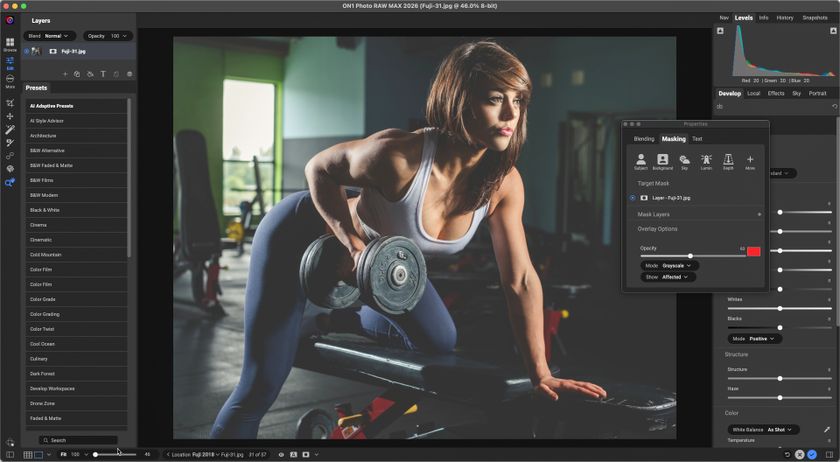Click the More masks plus icon
The height and width of the screenshot is (462, 840).
[x=750, y=162]
